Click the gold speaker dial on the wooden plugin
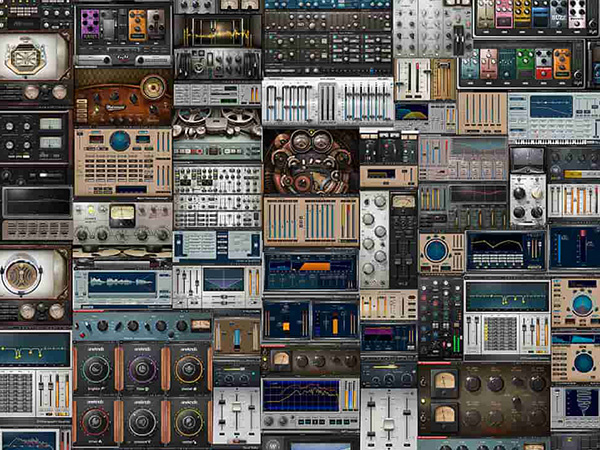Viewport: 600px width, 450px height. (153, 88)
